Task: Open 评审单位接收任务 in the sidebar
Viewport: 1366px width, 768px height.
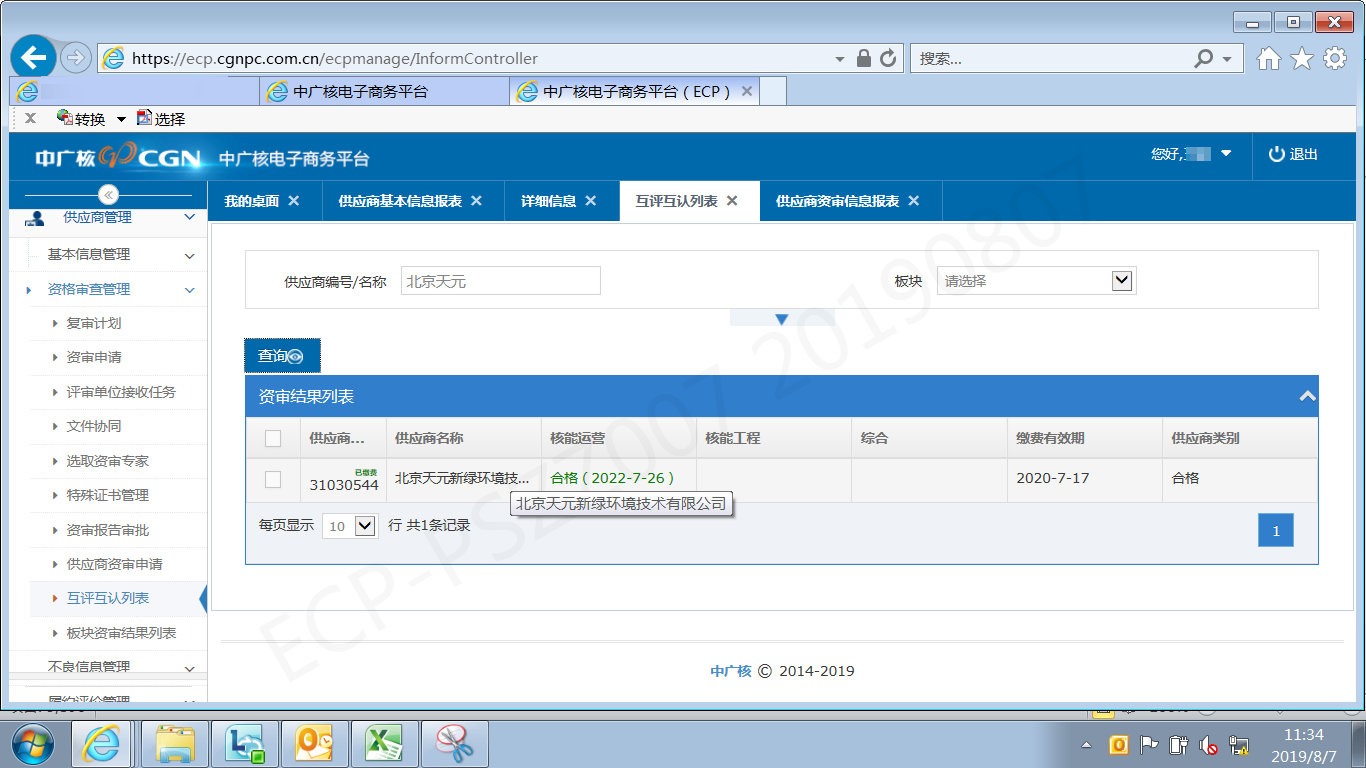Action: point(121,393)
